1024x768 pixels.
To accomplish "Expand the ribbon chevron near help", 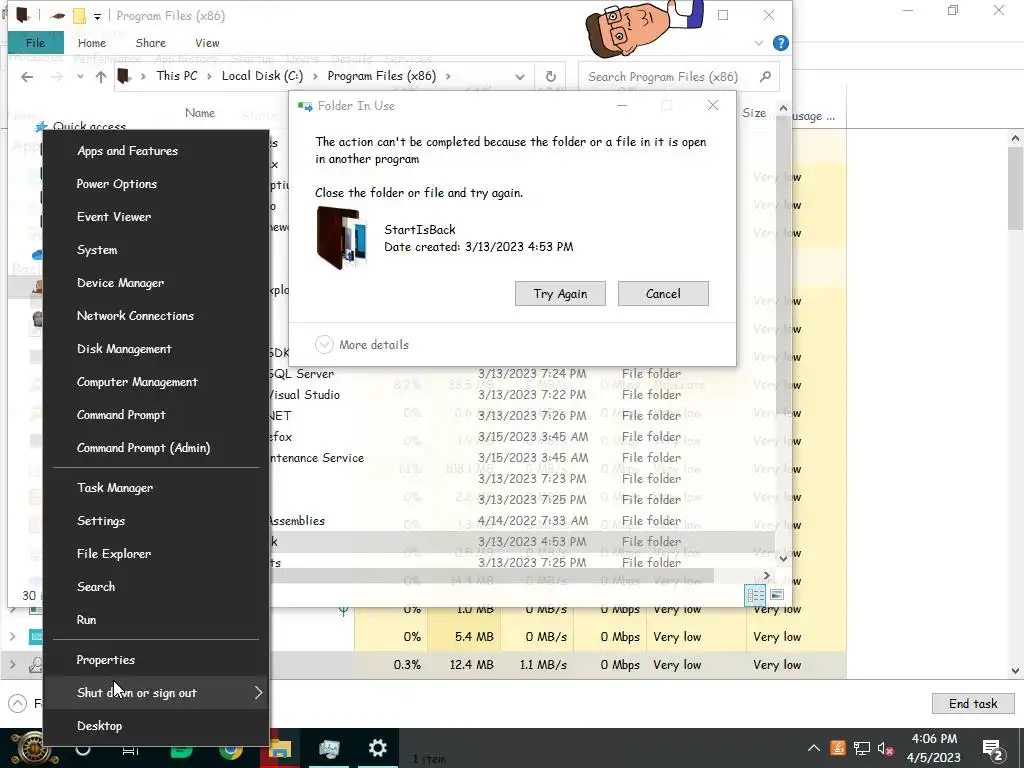I will point(759,43).
